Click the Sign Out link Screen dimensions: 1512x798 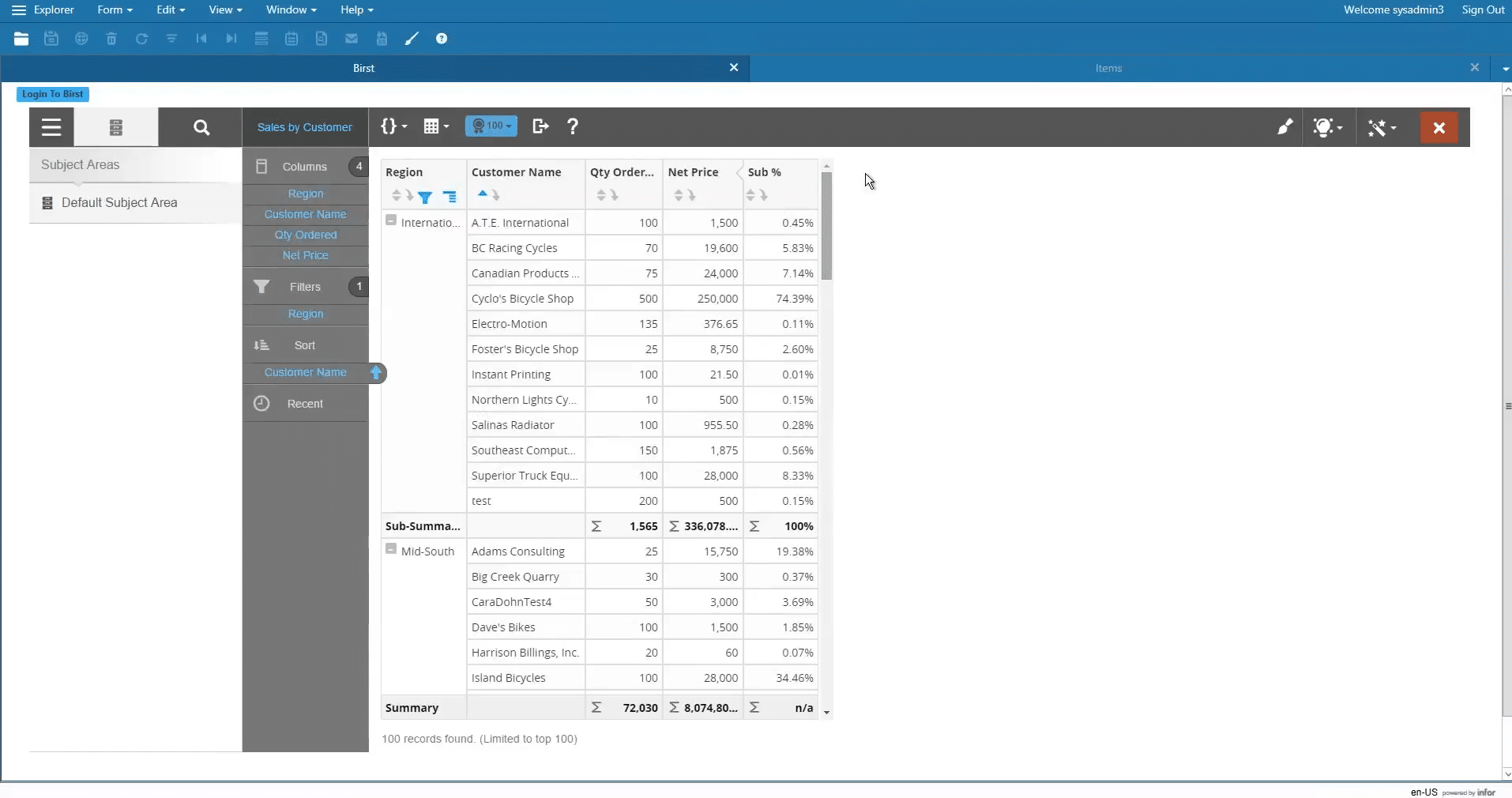[1483, 9]
